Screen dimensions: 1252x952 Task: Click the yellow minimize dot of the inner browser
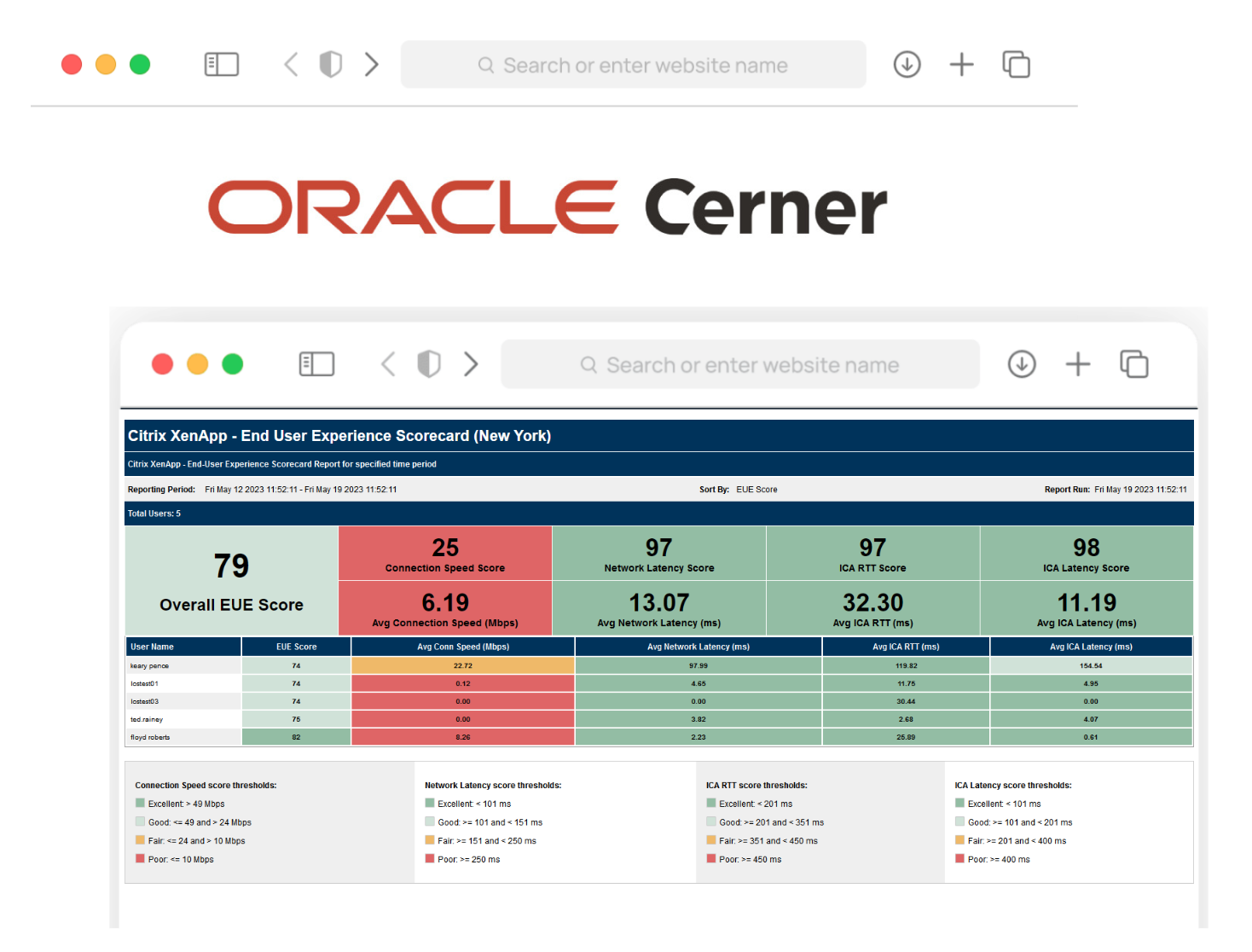click(x=197, y=364)
